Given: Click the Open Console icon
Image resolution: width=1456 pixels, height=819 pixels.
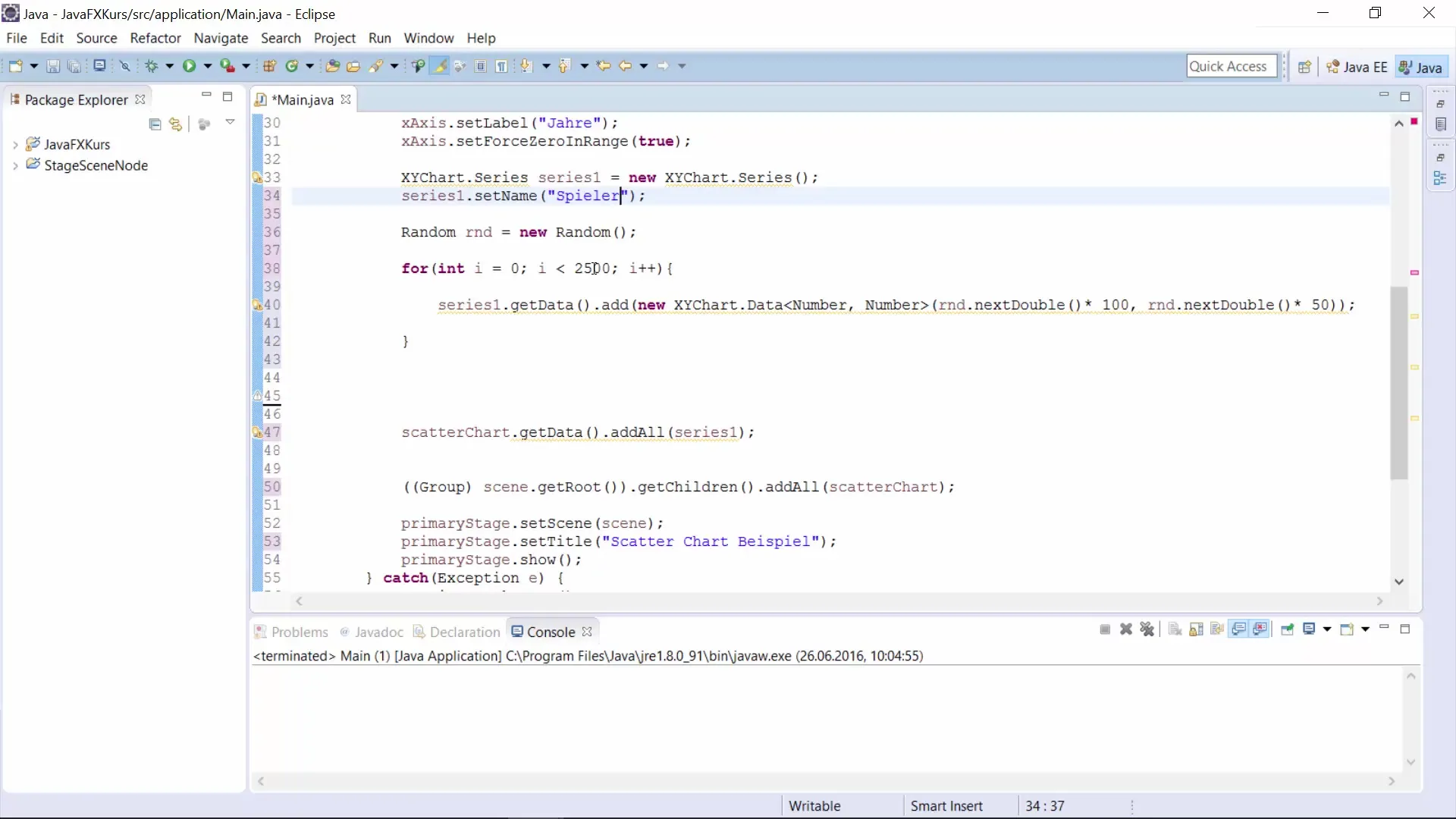Looking at the screenshot, I should [x=1347, y=629].
